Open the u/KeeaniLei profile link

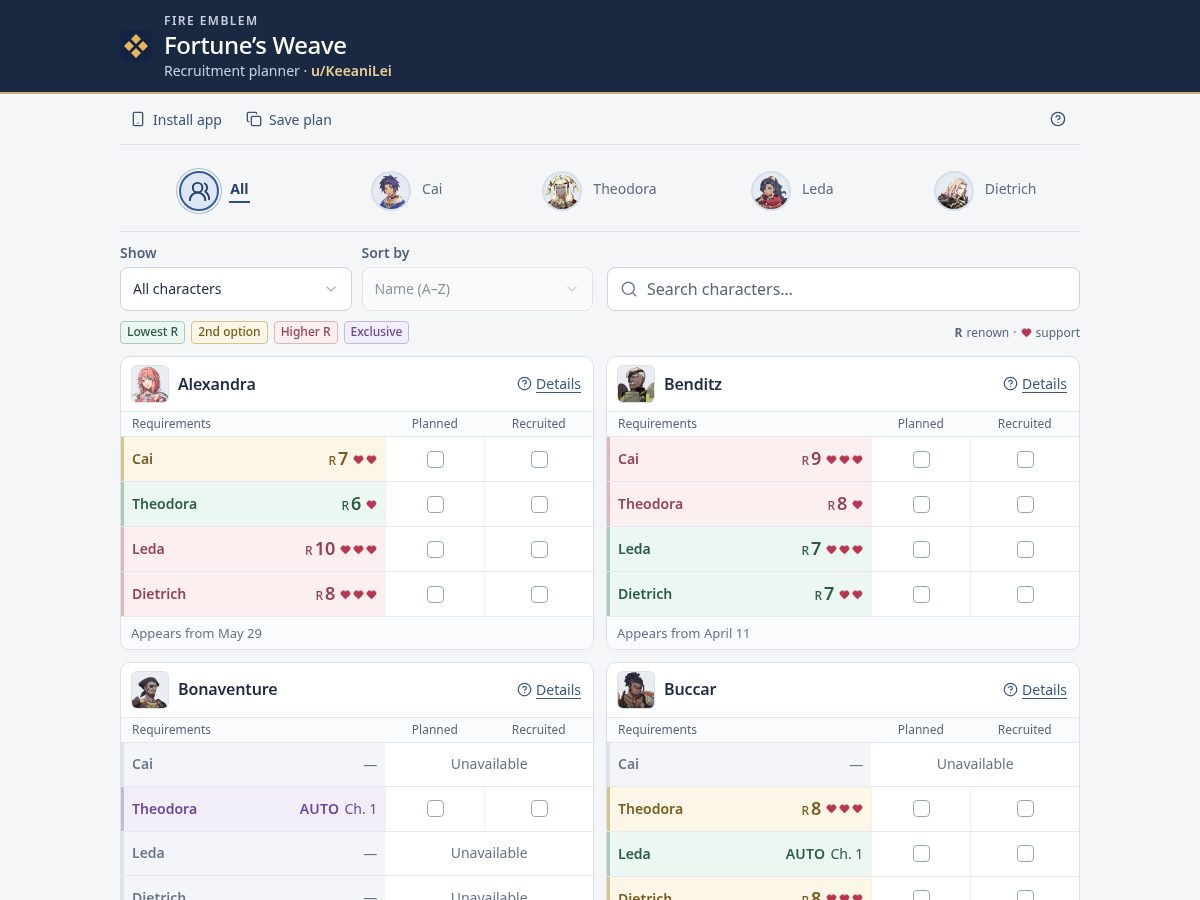point(351,71)
